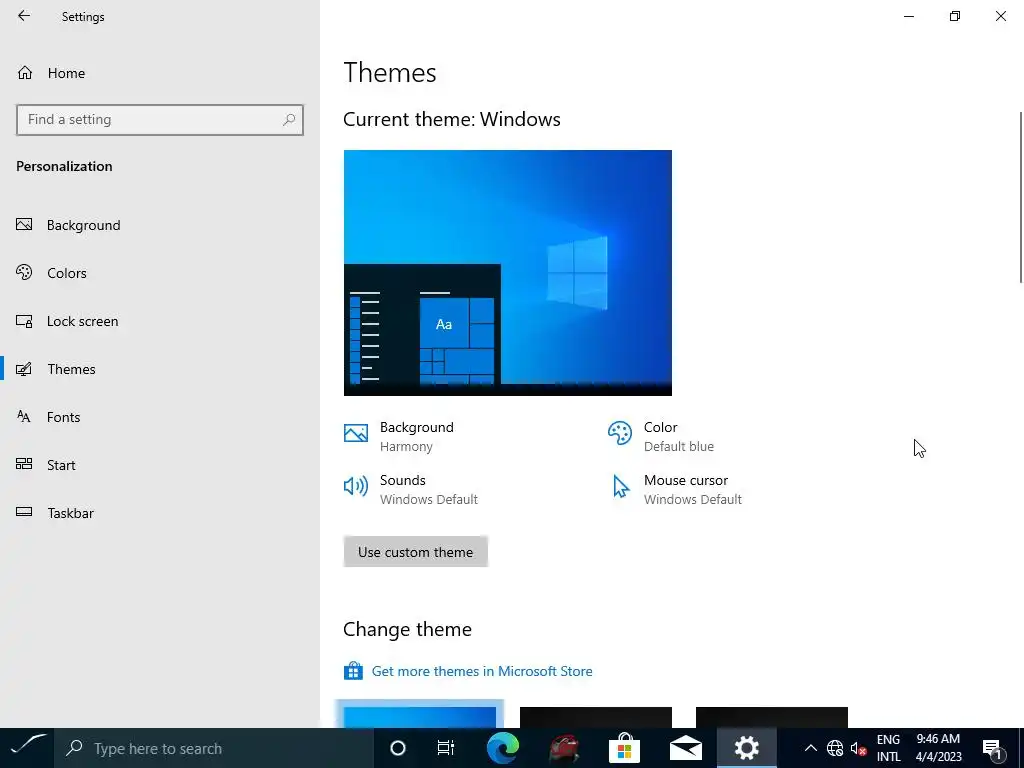Click the Use custom theme button
The image size is (1024, 768).
coord(415,552)
